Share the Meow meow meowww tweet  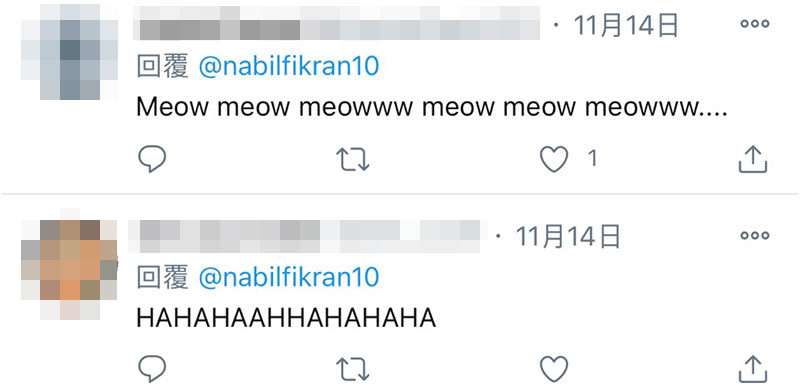[x=753, y=159]
